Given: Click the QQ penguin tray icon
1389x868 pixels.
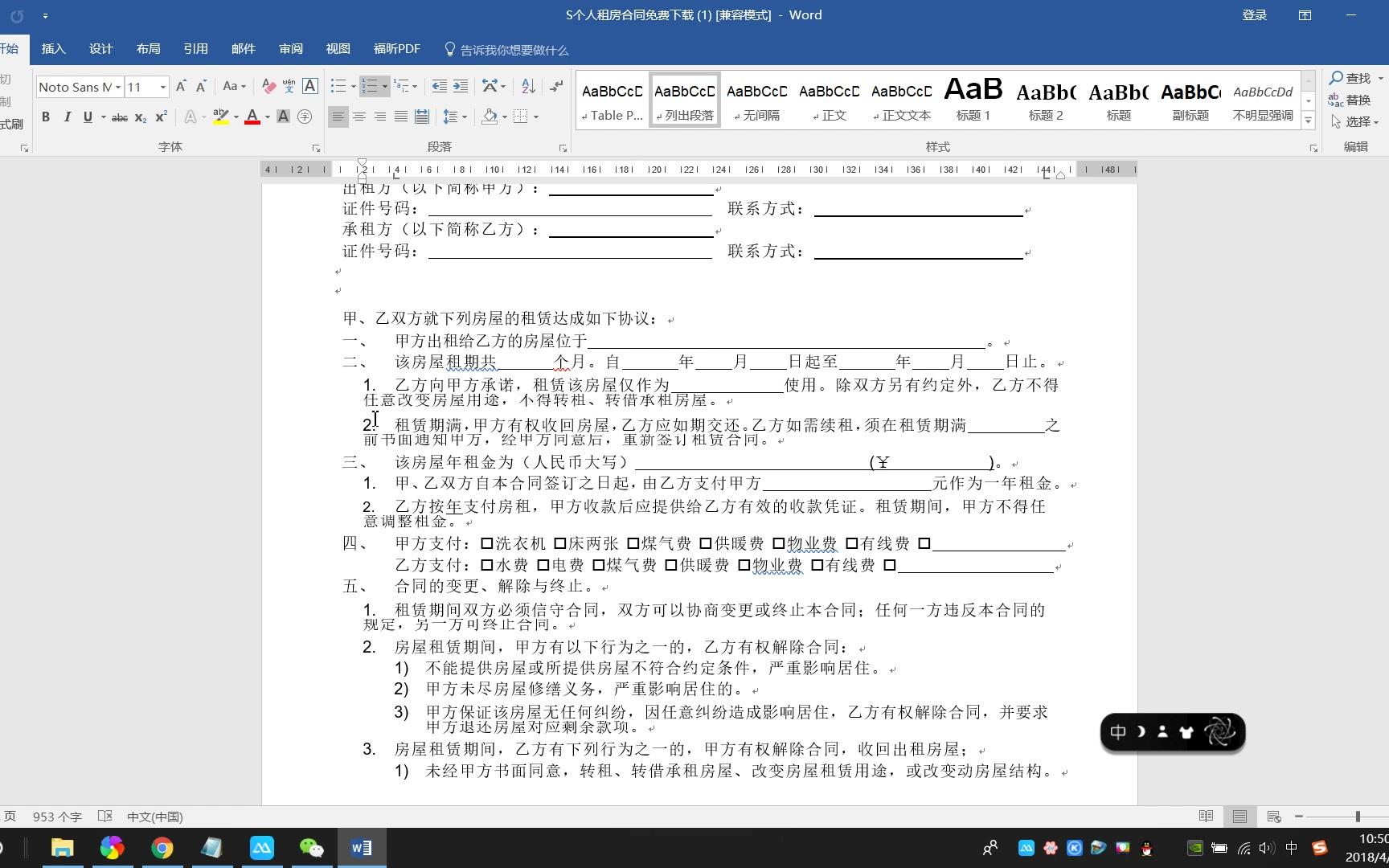Looking at the screenshot, I should click(x=1147, y=848).
